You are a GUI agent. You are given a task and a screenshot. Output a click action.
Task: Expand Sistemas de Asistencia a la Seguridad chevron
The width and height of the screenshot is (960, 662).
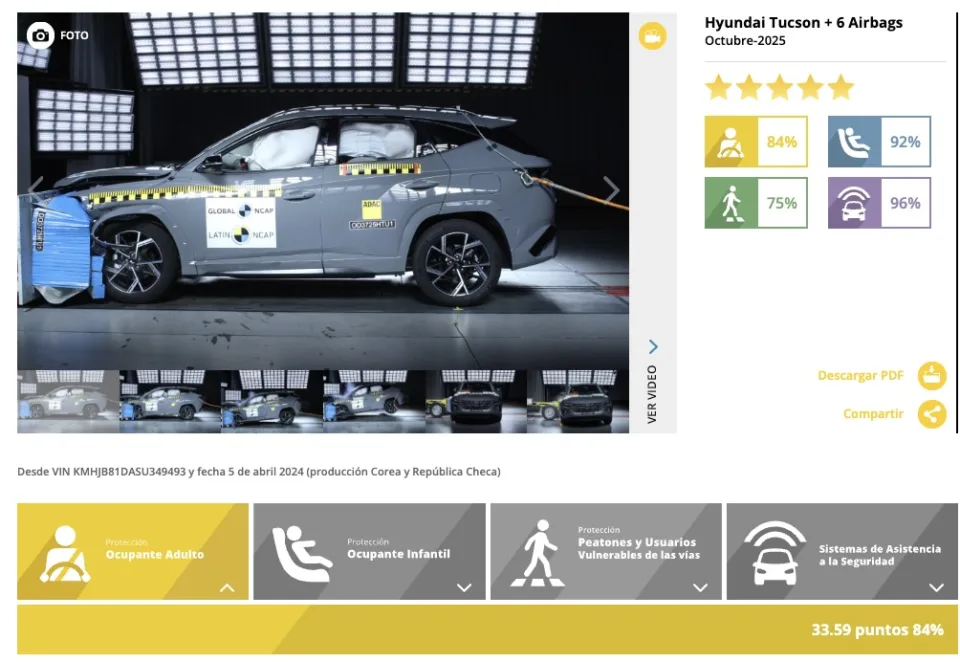(936, 588)
